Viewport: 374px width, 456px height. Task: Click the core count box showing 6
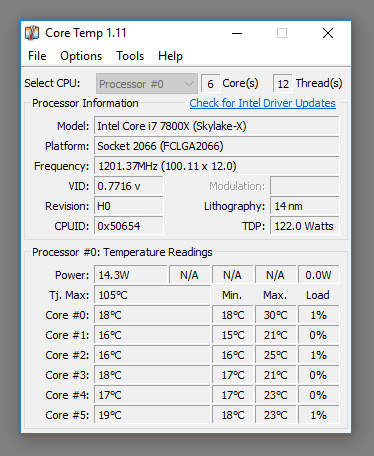point(210,84)
